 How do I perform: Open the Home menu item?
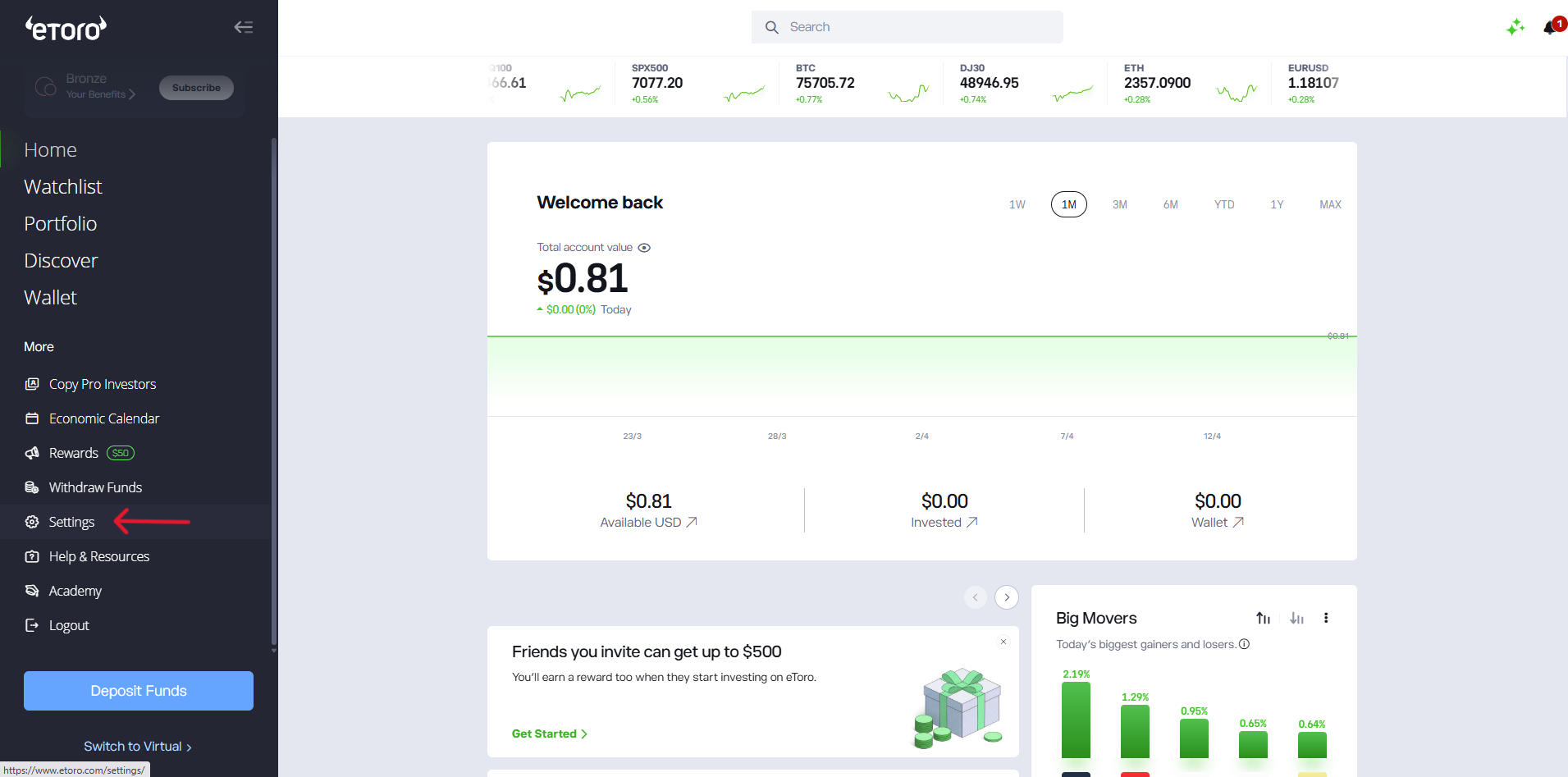[50, 150]
